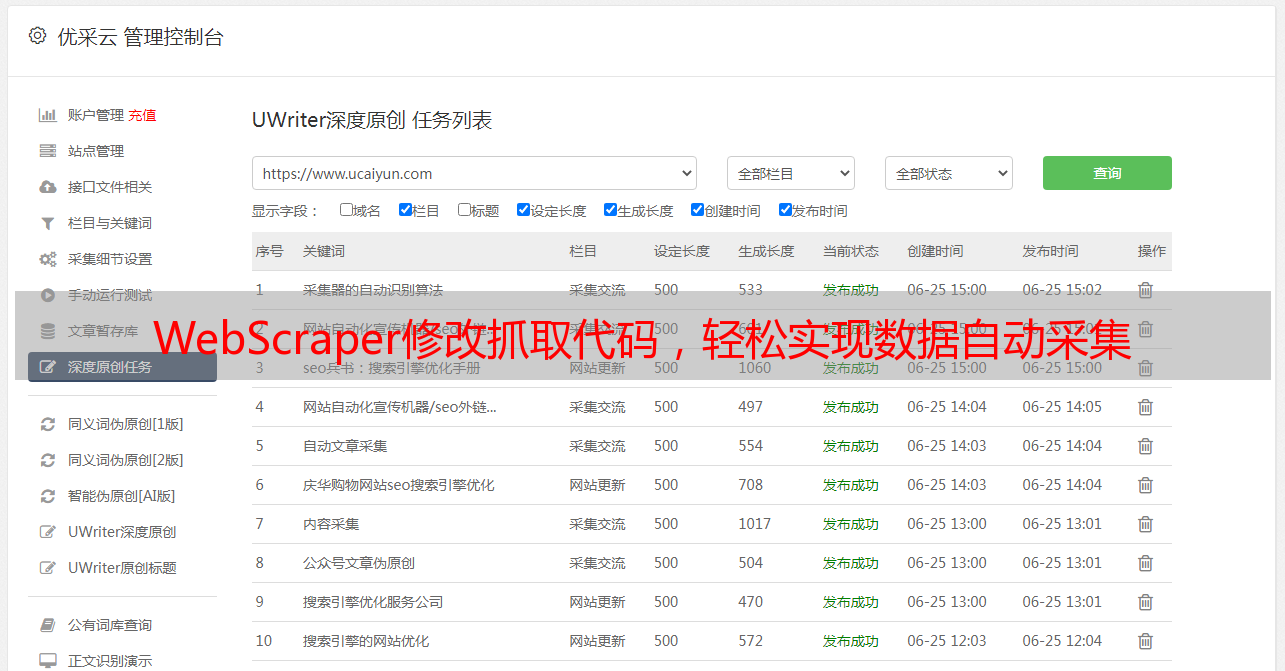Image resolution: width=1285 pixels, height=671 pixels.
Task: Toggle the 发布时间 checkbox
Action: (x=785, y=210)
